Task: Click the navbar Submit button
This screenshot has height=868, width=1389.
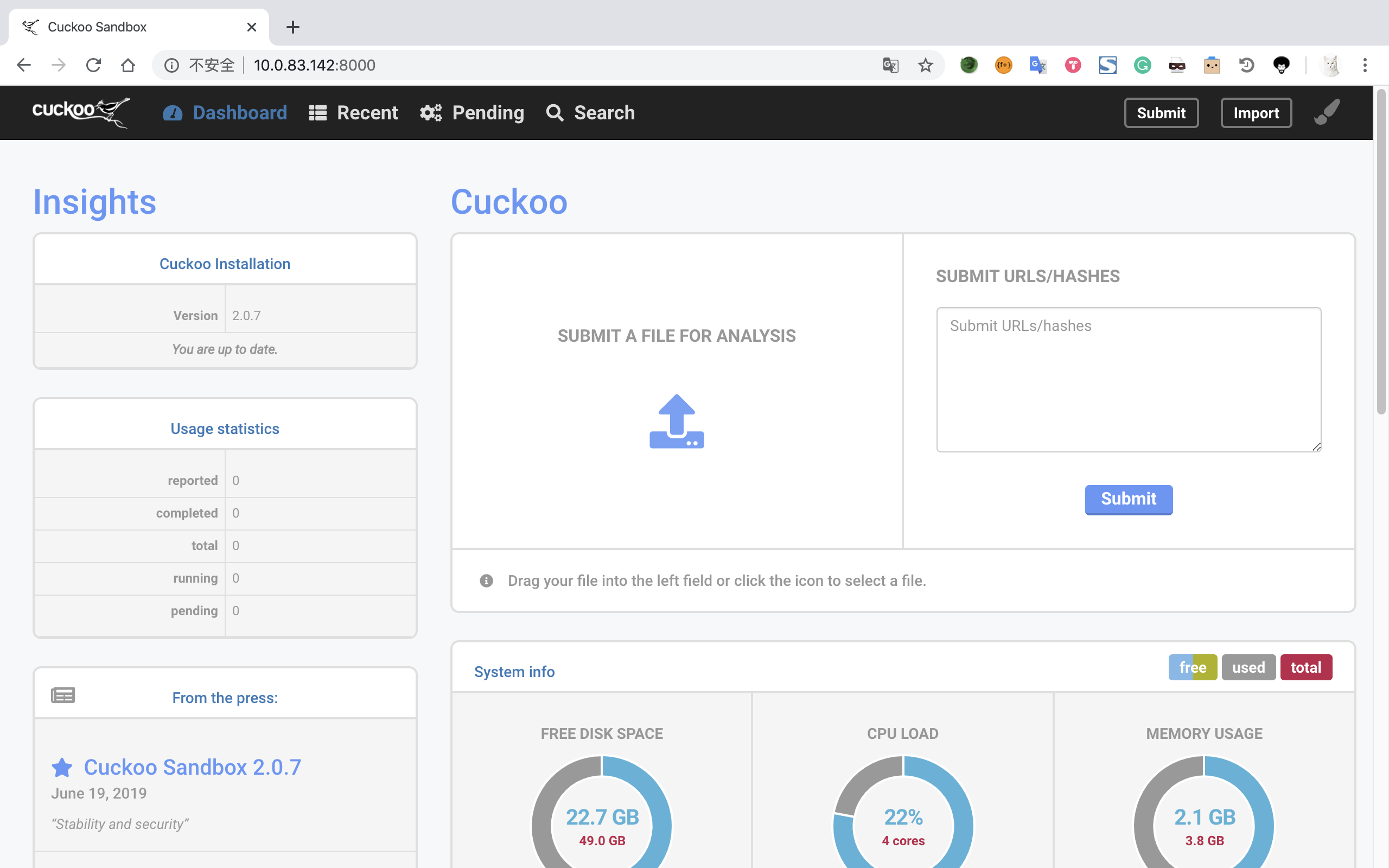Action: coord(1161,112)
